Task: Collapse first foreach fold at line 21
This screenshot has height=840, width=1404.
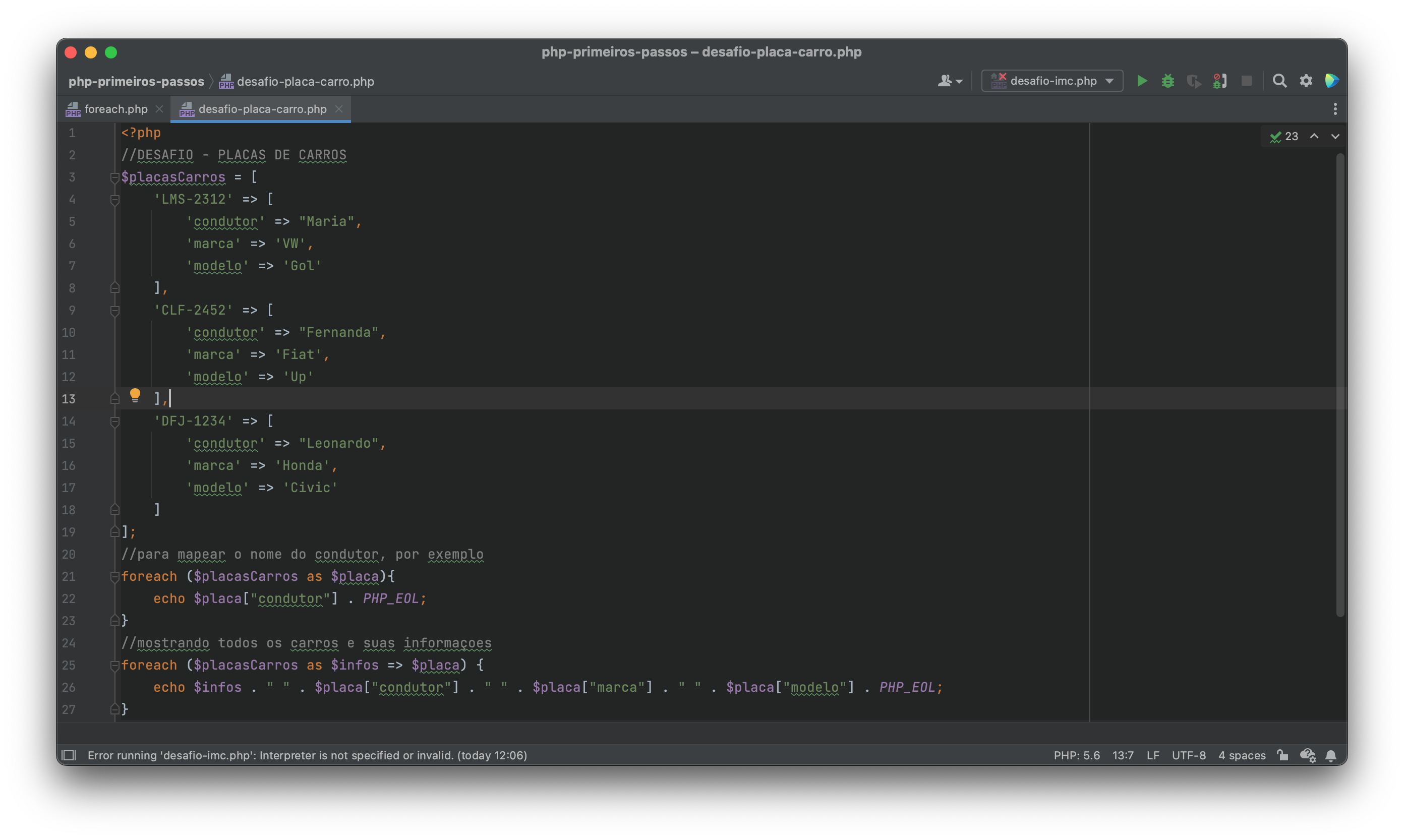Action: [114, 577]
